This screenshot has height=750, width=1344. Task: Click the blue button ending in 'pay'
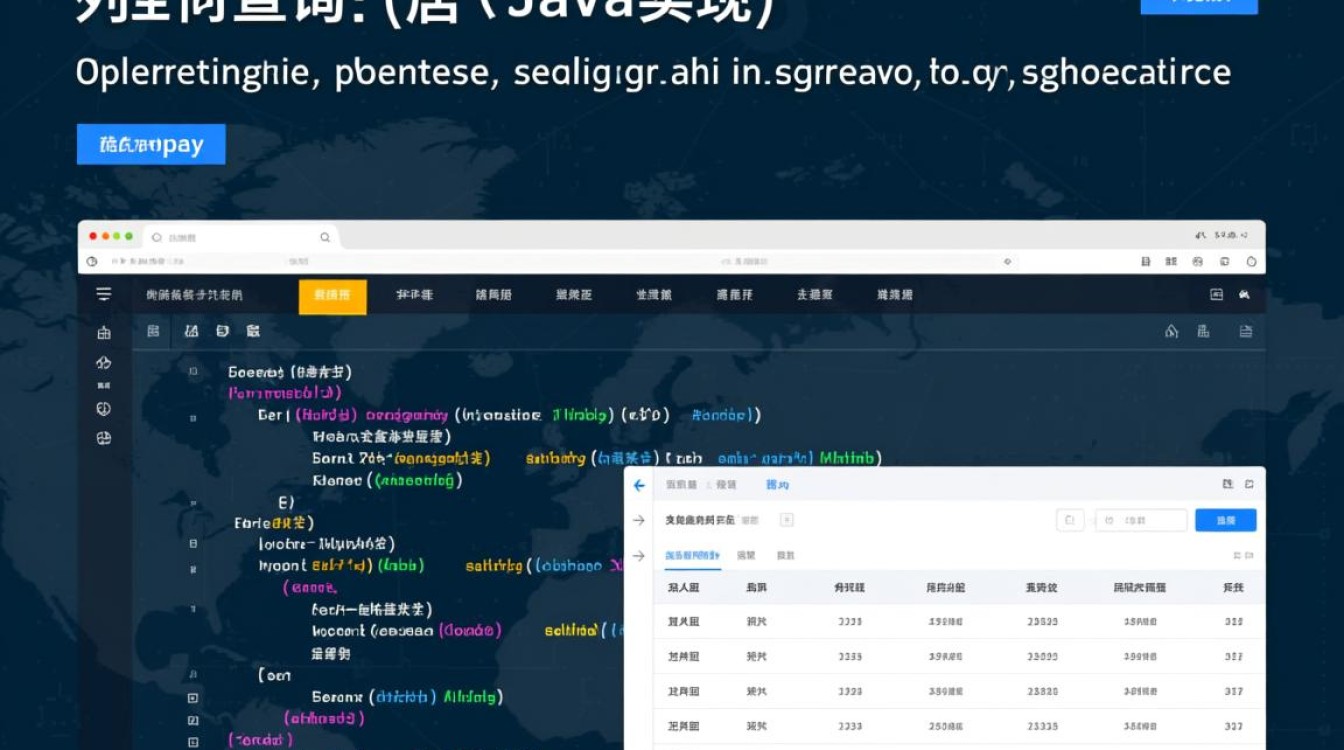point(151,145)
